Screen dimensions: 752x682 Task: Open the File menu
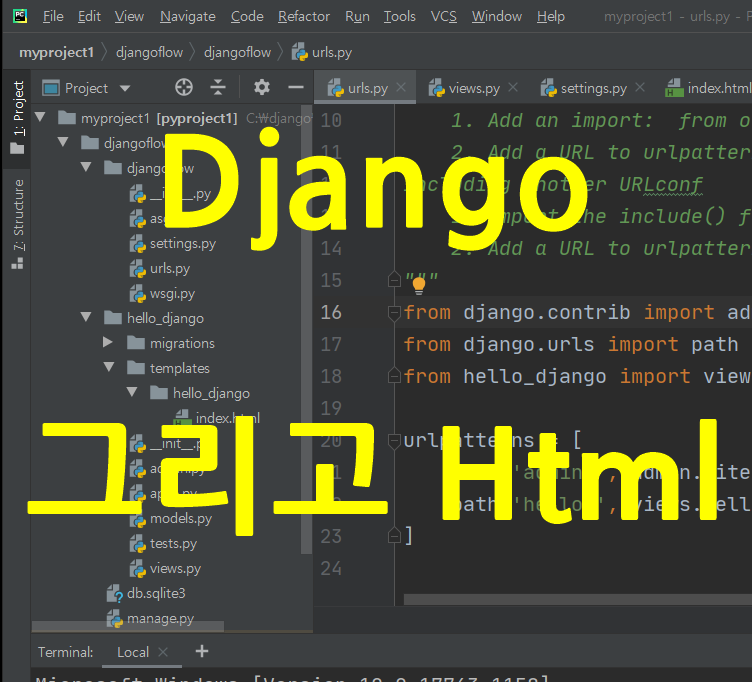pyautogui.click(x=53, y=16)
